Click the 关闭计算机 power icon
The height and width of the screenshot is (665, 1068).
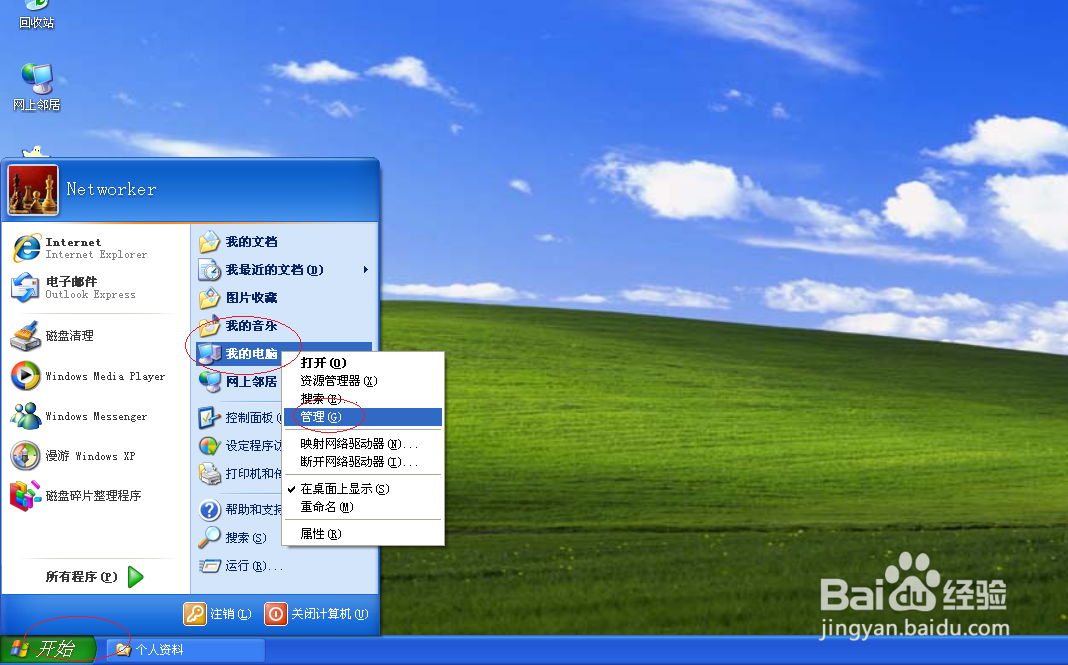point(276,614)
